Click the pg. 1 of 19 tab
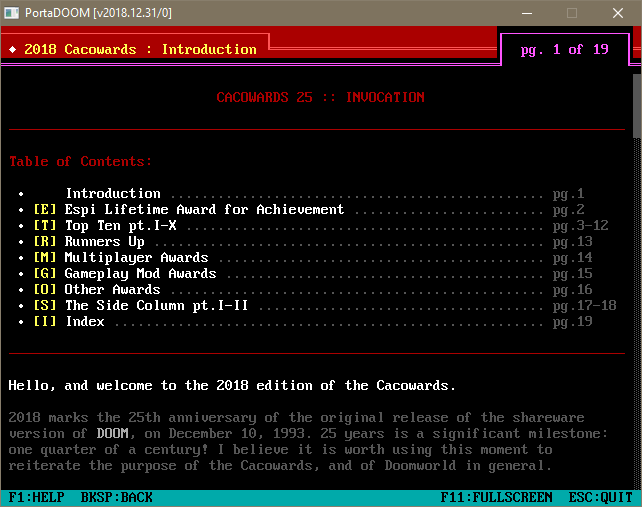 pyautogui.click(x=565, y=50)
